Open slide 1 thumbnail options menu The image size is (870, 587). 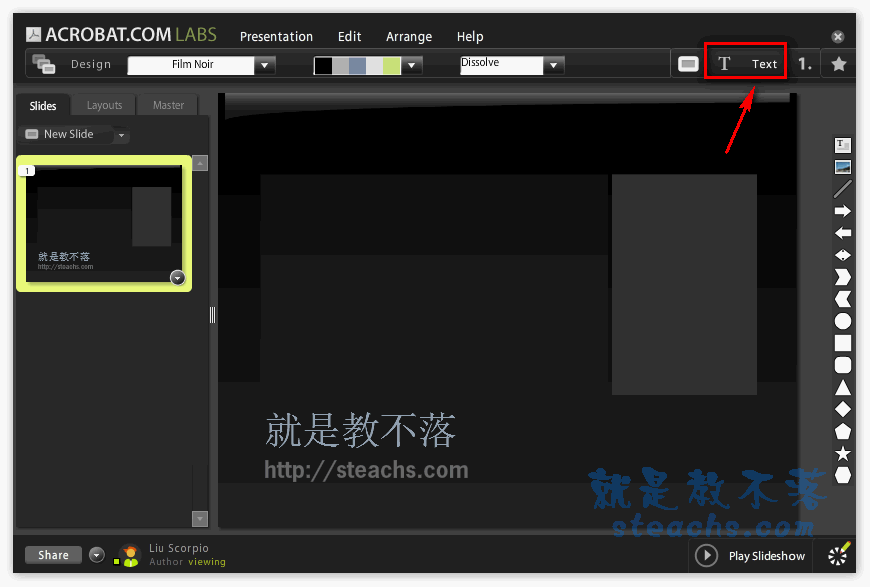pos(178,277)
